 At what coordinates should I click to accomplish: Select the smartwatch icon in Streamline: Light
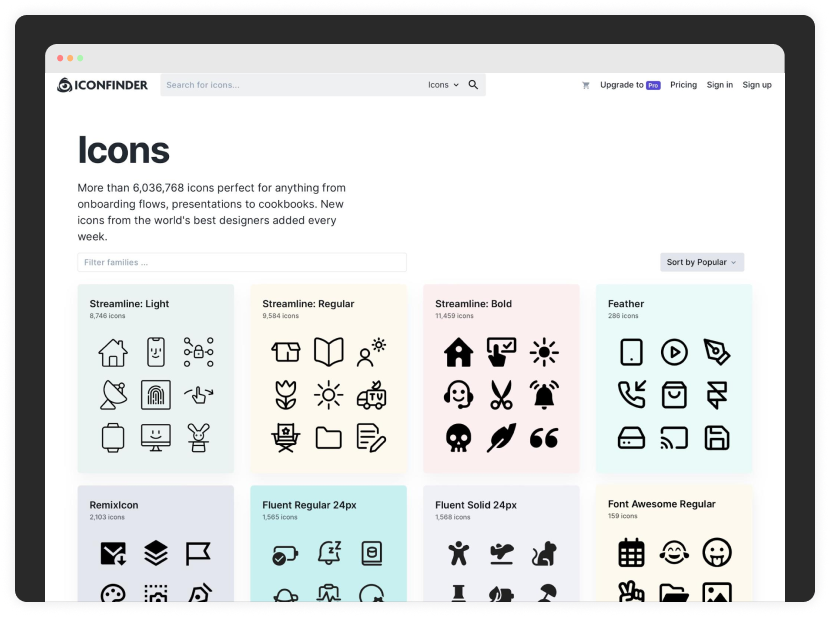click(x=113, y=438)
